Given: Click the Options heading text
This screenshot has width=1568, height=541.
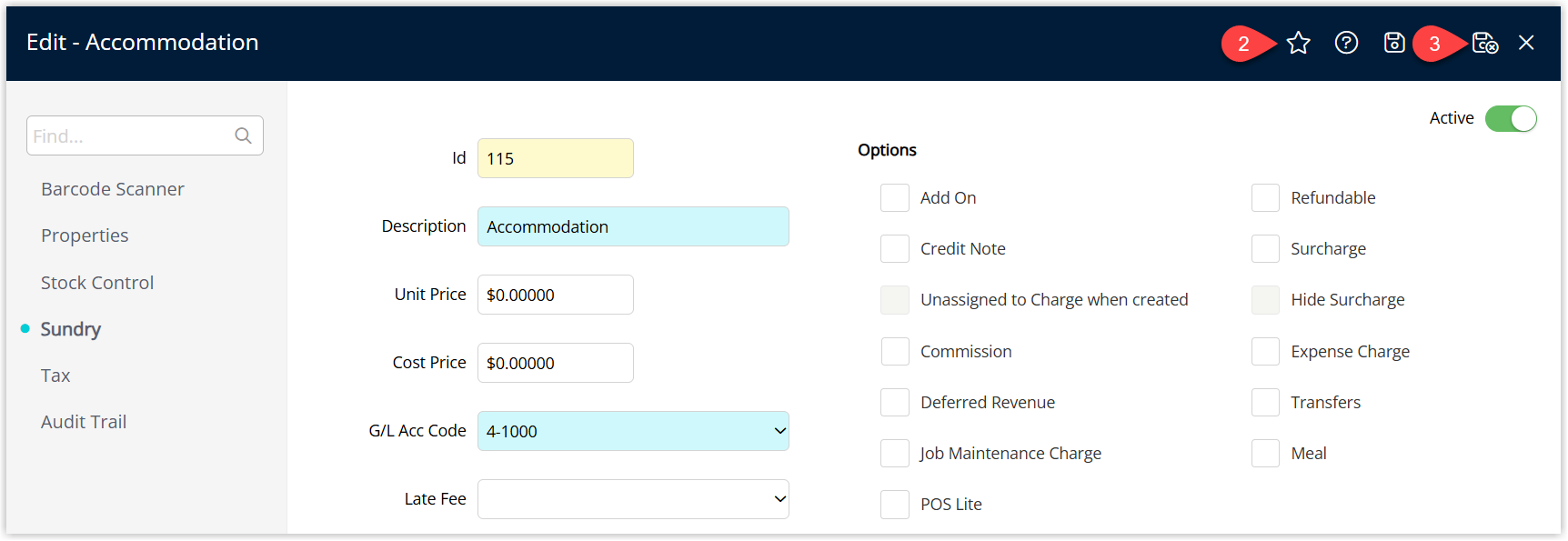Looking at the screenshot, I should point(887,150).
